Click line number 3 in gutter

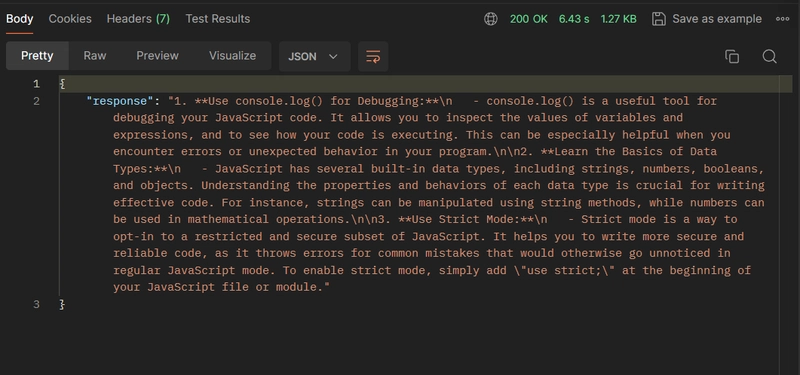[x=36, y=305]
